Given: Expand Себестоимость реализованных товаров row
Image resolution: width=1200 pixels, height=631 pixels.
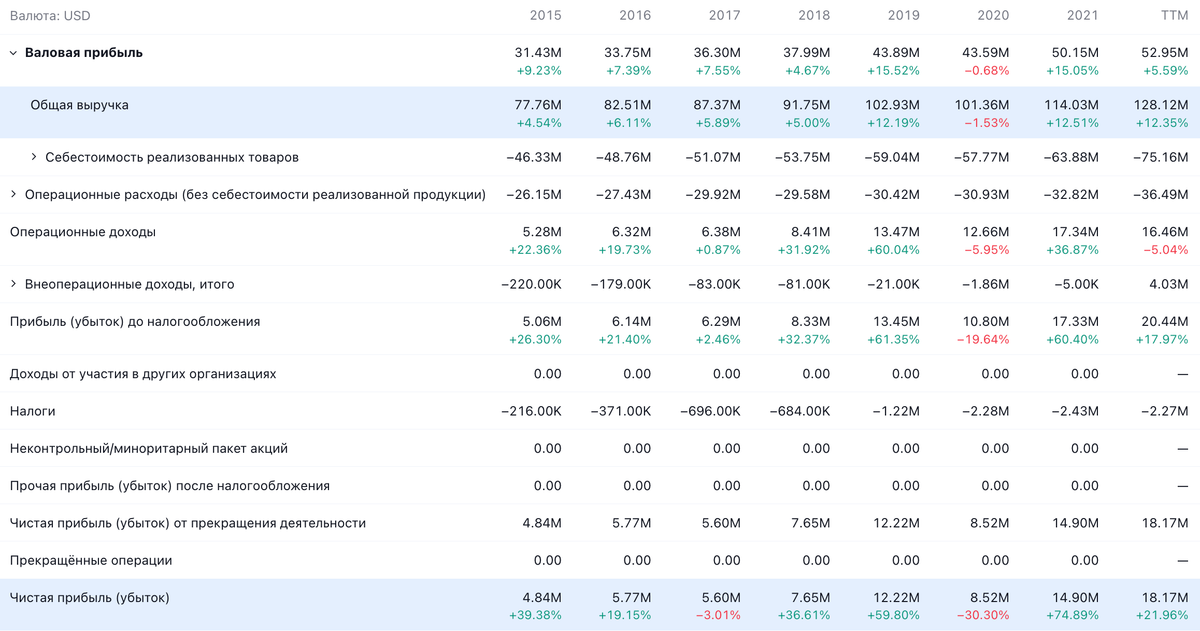Looking at the screenshot, I should (34, 157).
